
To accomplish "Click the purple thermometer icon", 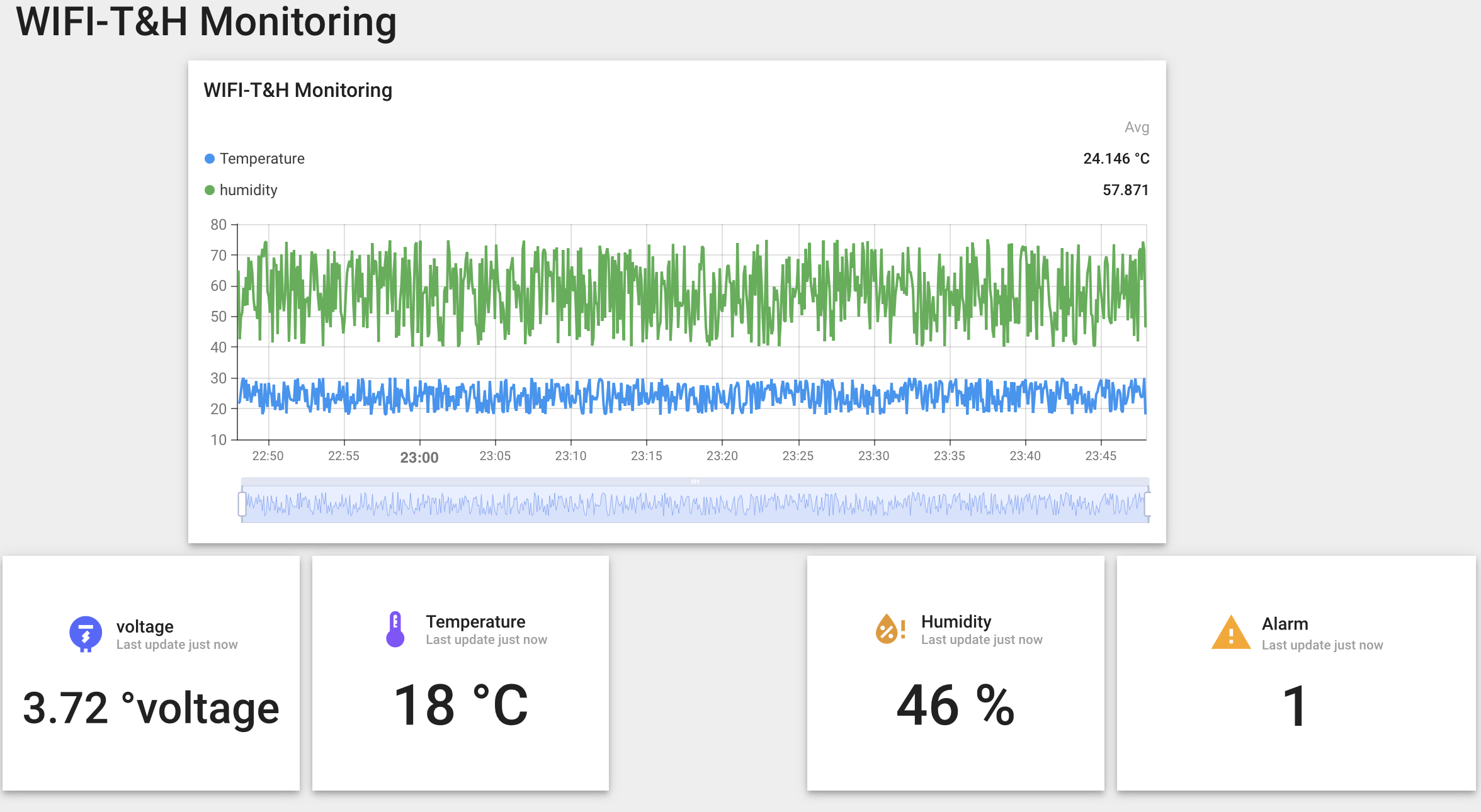I will [395, 629].
